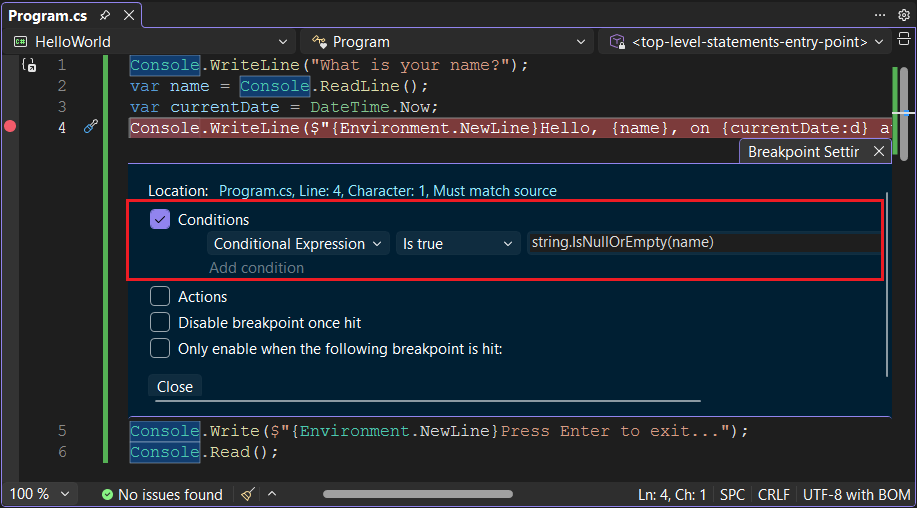The width and height of the screenshot is (917, 508).
Task: Click the quick actions icon on line 4
Action: tap(90, 127)
